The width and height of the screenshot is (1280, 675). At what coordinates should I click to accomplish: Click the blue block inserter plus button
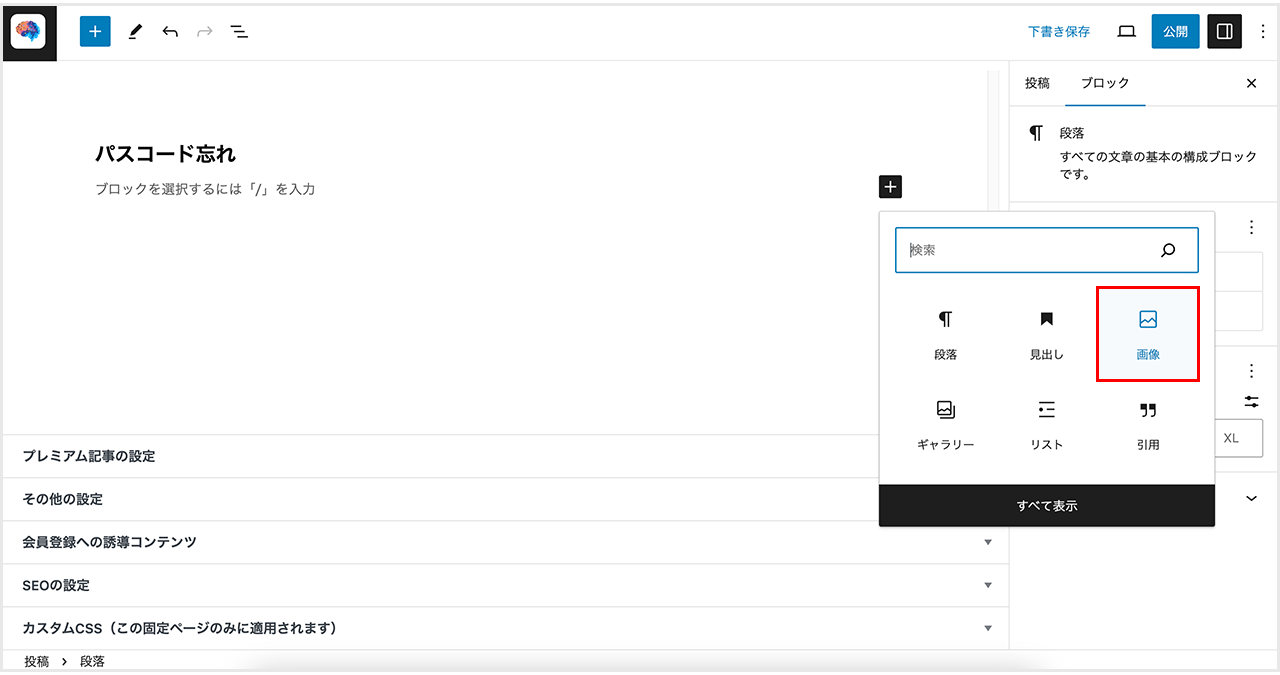tap(95, 31)
